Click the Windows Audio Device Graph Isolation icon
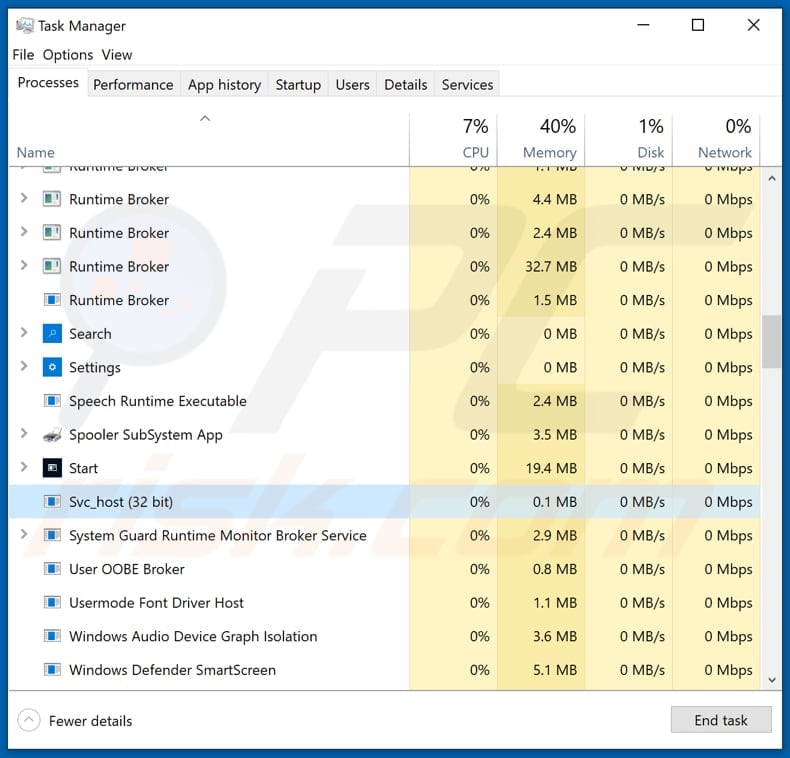 tap(52, 636)
